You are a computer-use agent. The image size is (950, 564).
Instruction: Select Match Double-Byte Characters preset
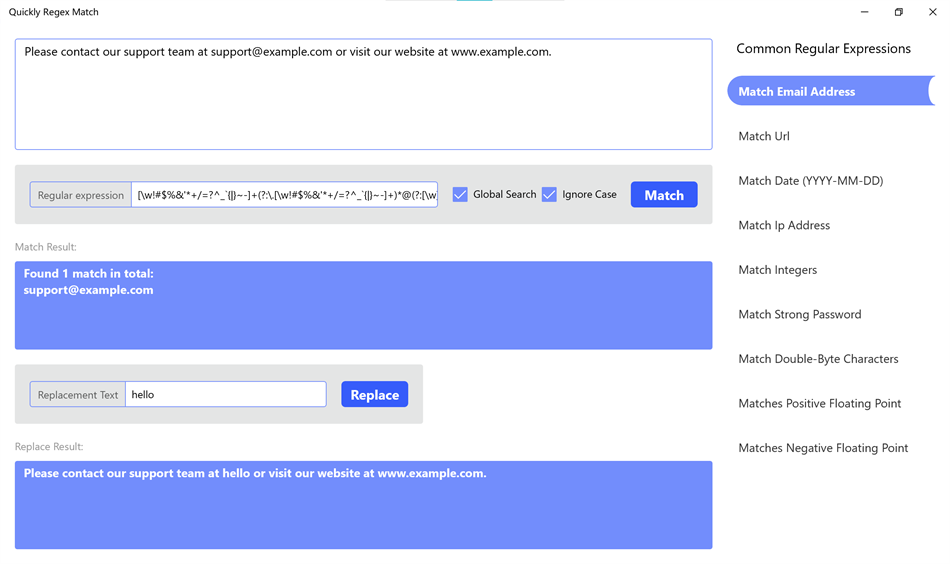(x=818, y=359)
